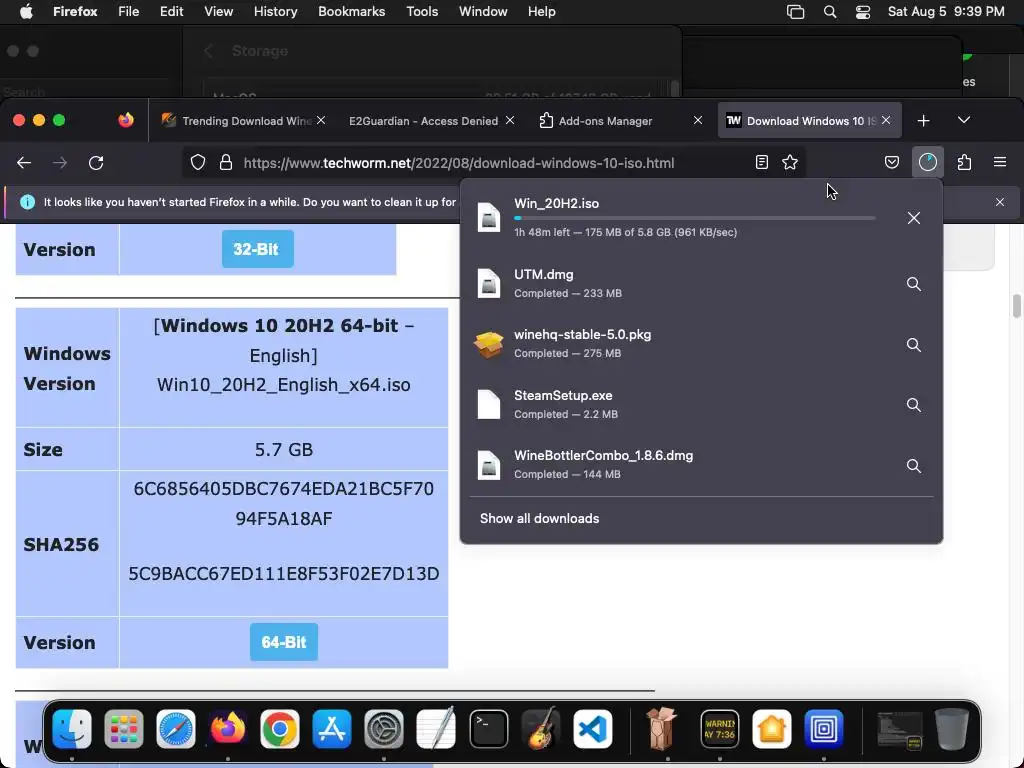Open the macOS Window menu
This screenshot has height=768, width=1024.
tap(483, 12)
